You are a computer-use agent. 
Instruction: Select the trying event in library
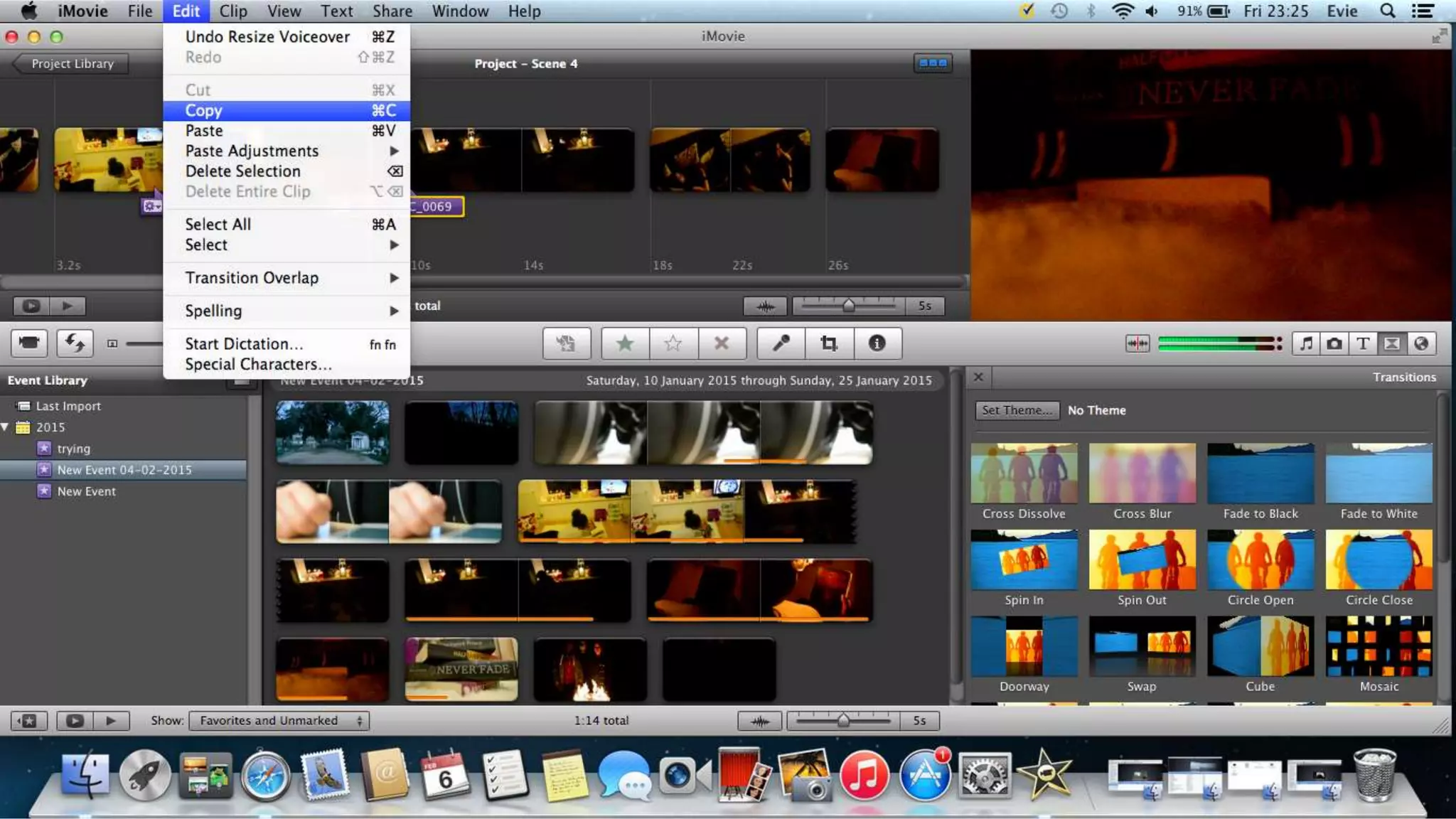pyautogui.click(x=73, y=449)
